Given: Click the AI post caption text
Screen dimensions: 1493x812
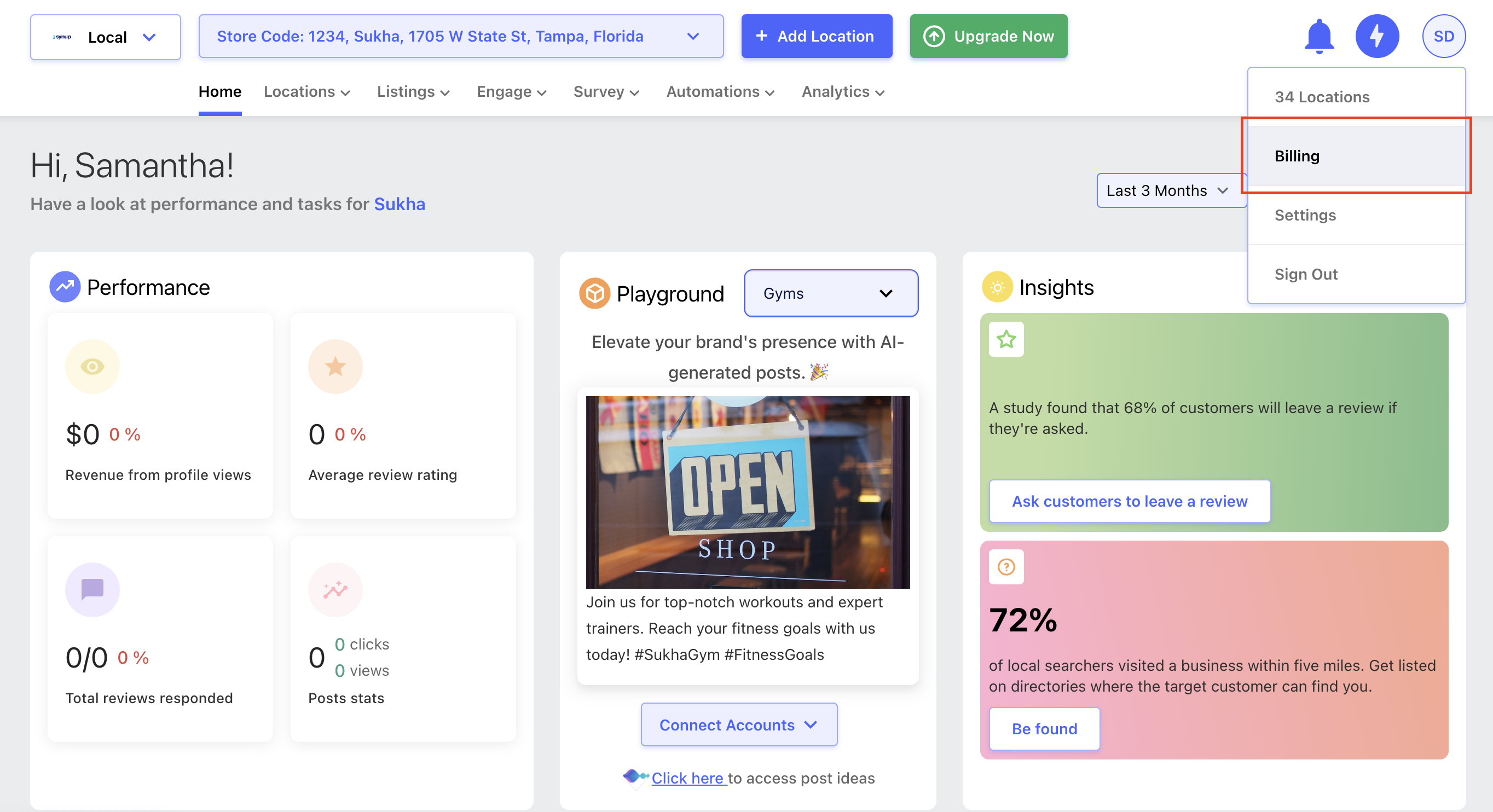Looking at the screenshot, I should point(734,628).
